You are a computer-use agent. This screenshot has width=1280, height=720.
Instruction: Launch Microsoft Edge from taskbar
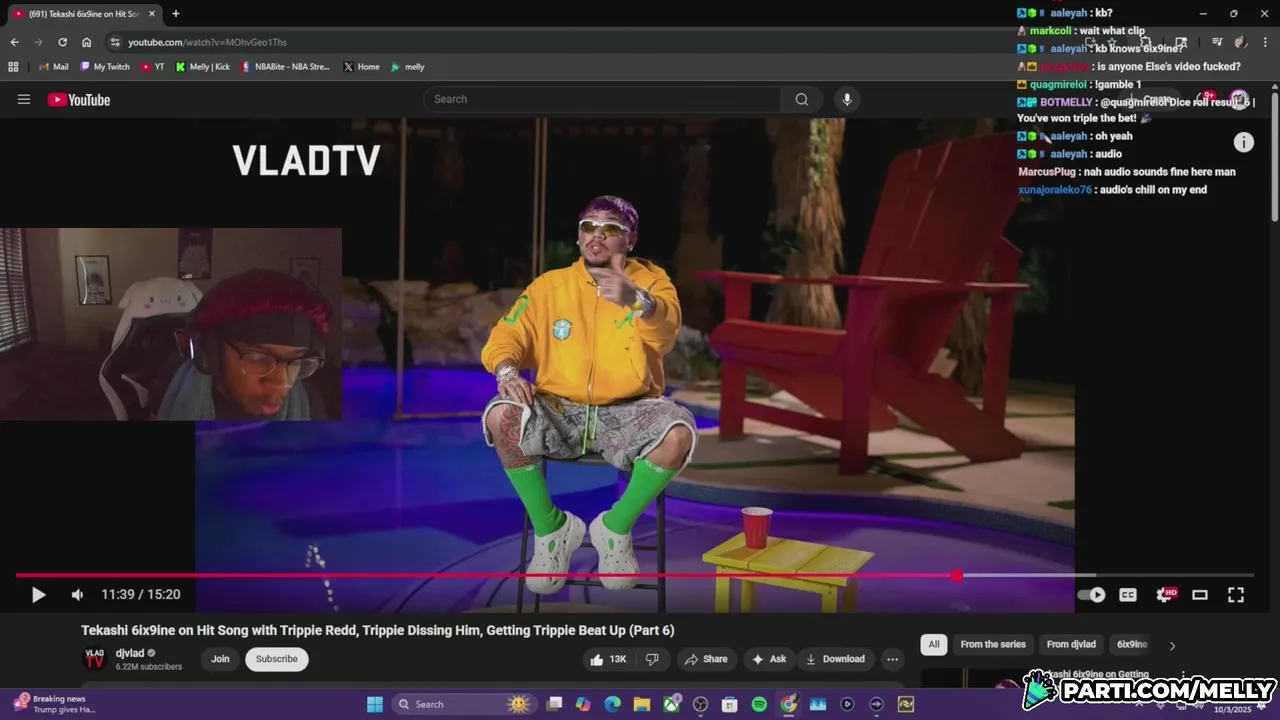tap(612, 704)
